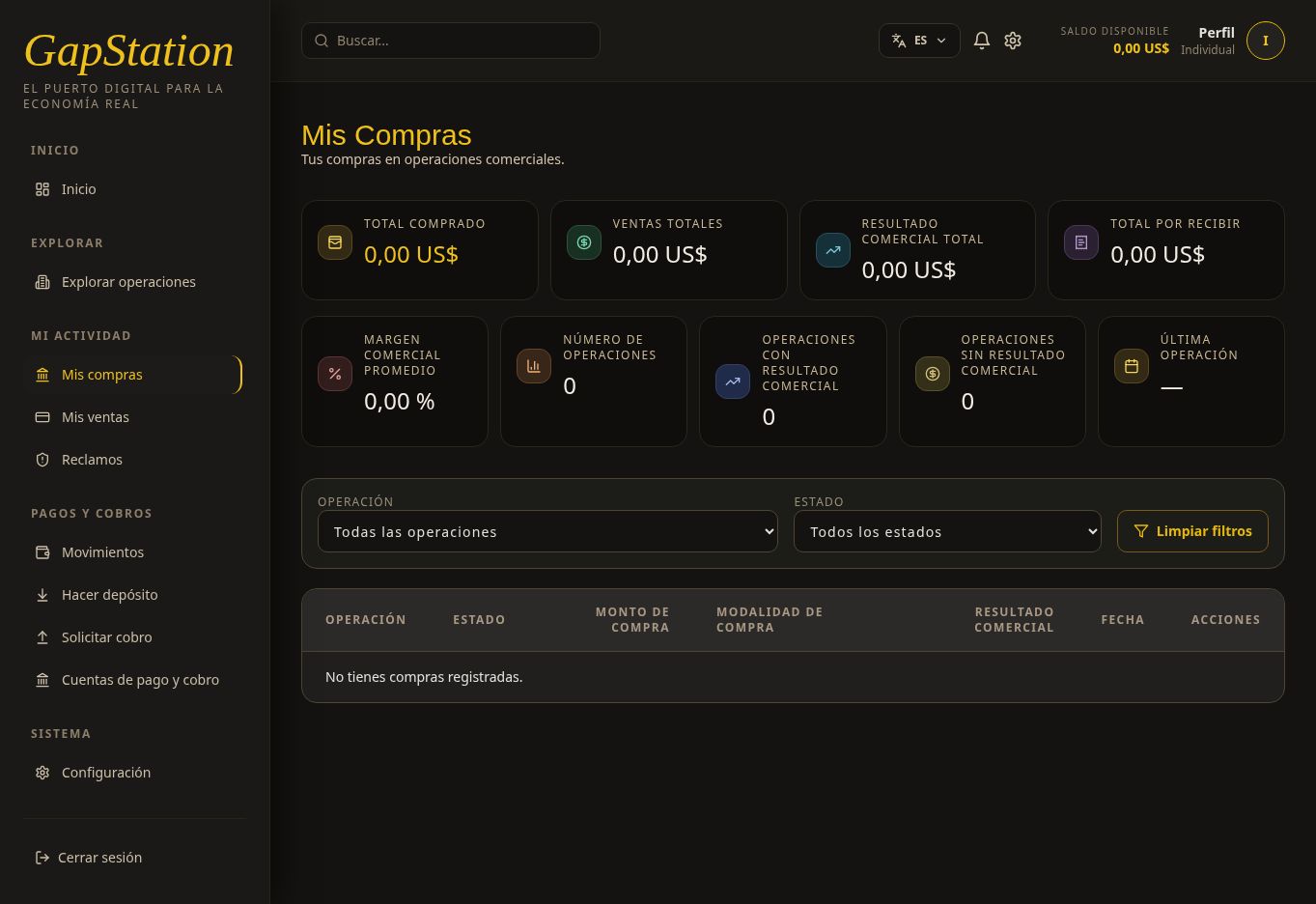
Task: Open settings via the header gear icon
Action: click(1013, 41)
